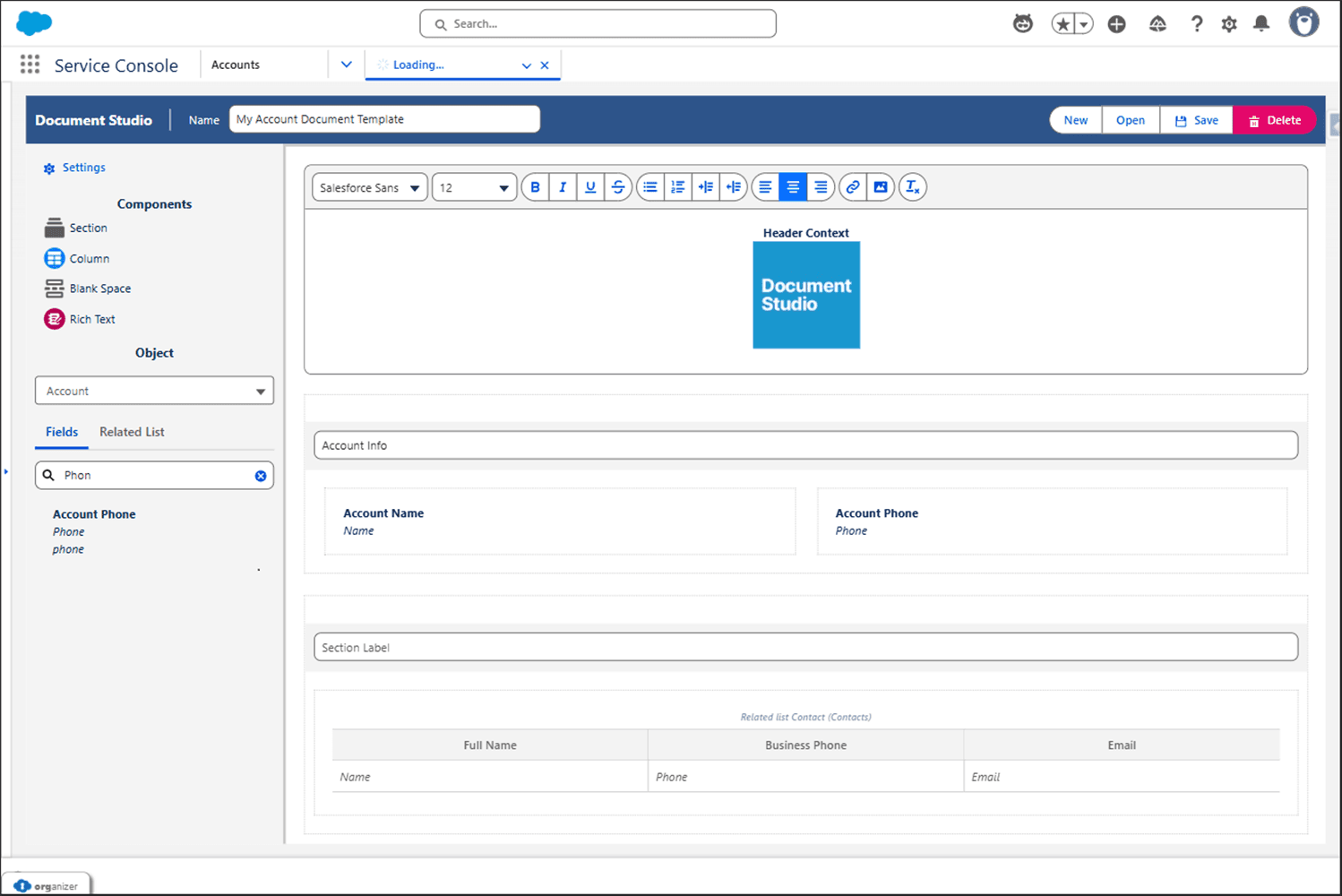Open the App Launcher grid
The image size is (1342, 896).
pyautogui.click(x=30, y=65)
